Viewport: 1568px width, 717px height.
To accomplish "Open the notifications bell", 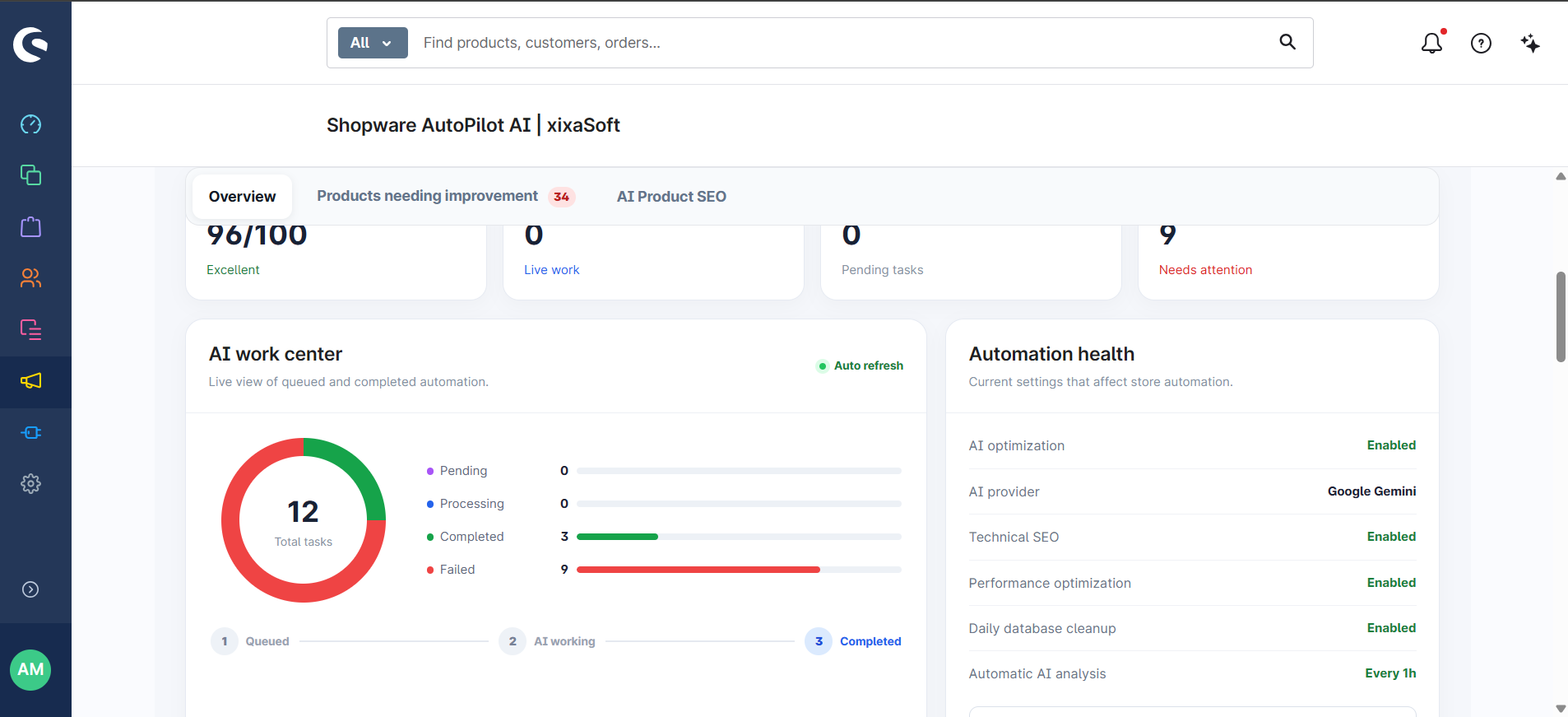I will (1432, 43).
